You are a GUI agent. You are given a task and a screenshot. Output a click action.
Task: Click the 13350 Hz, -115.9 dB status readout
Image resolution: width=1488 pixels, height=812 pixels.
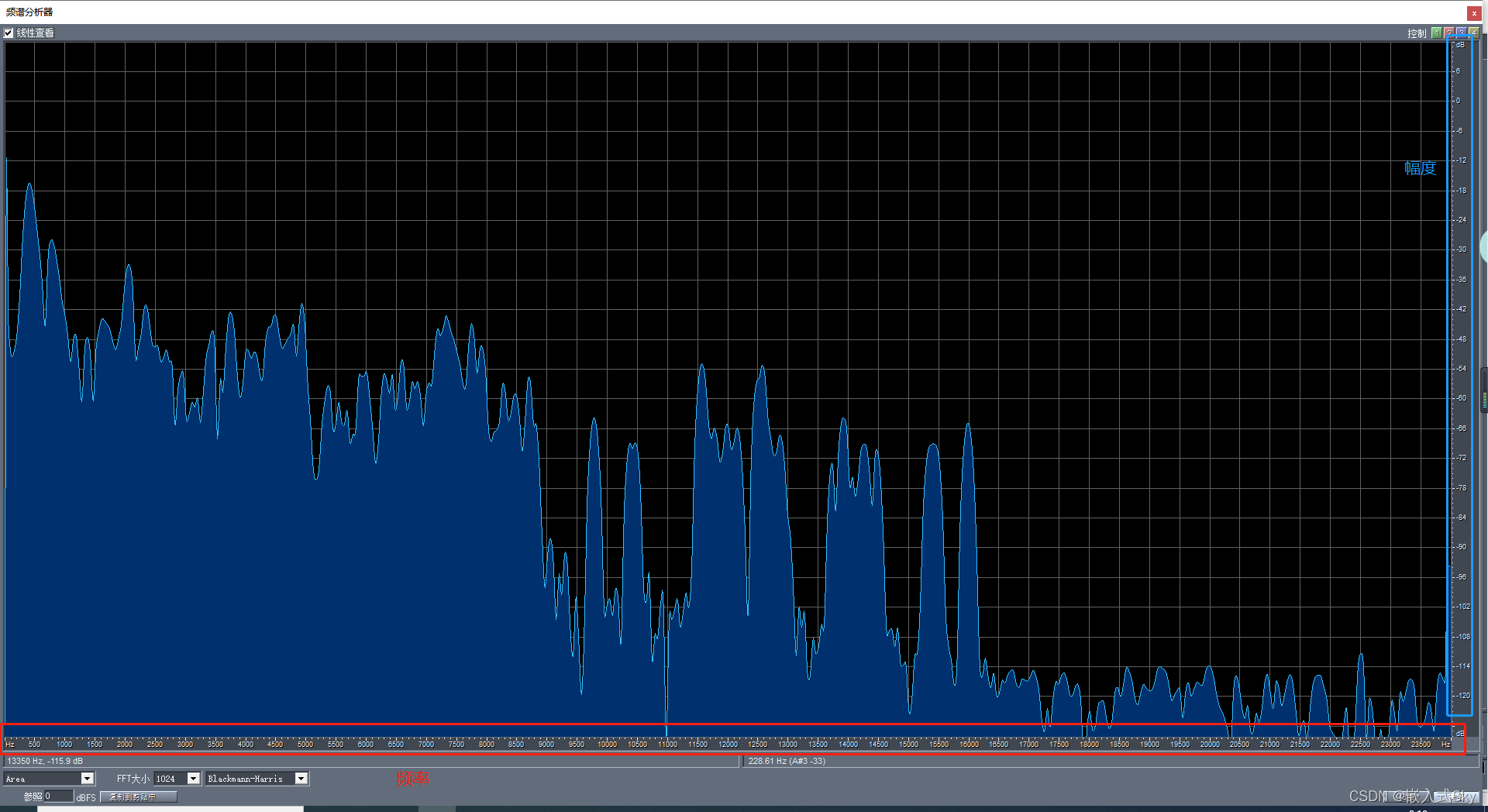(x=45, y=762)
